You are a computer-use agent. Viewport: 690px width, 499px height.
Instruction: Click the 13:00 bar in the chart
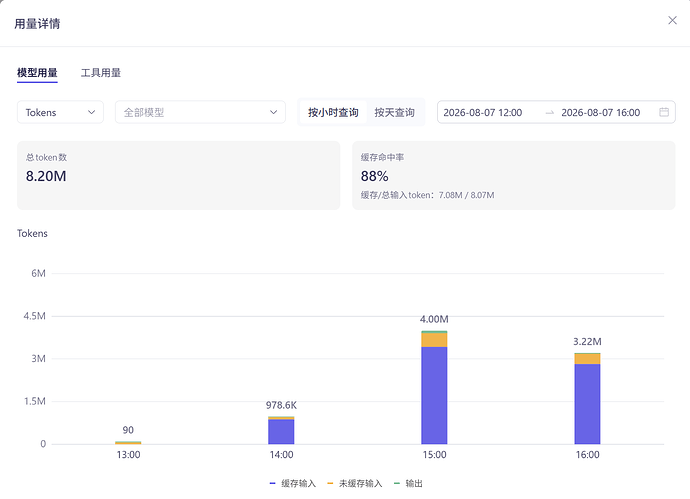pyautogui.click(x=128, y=443)
